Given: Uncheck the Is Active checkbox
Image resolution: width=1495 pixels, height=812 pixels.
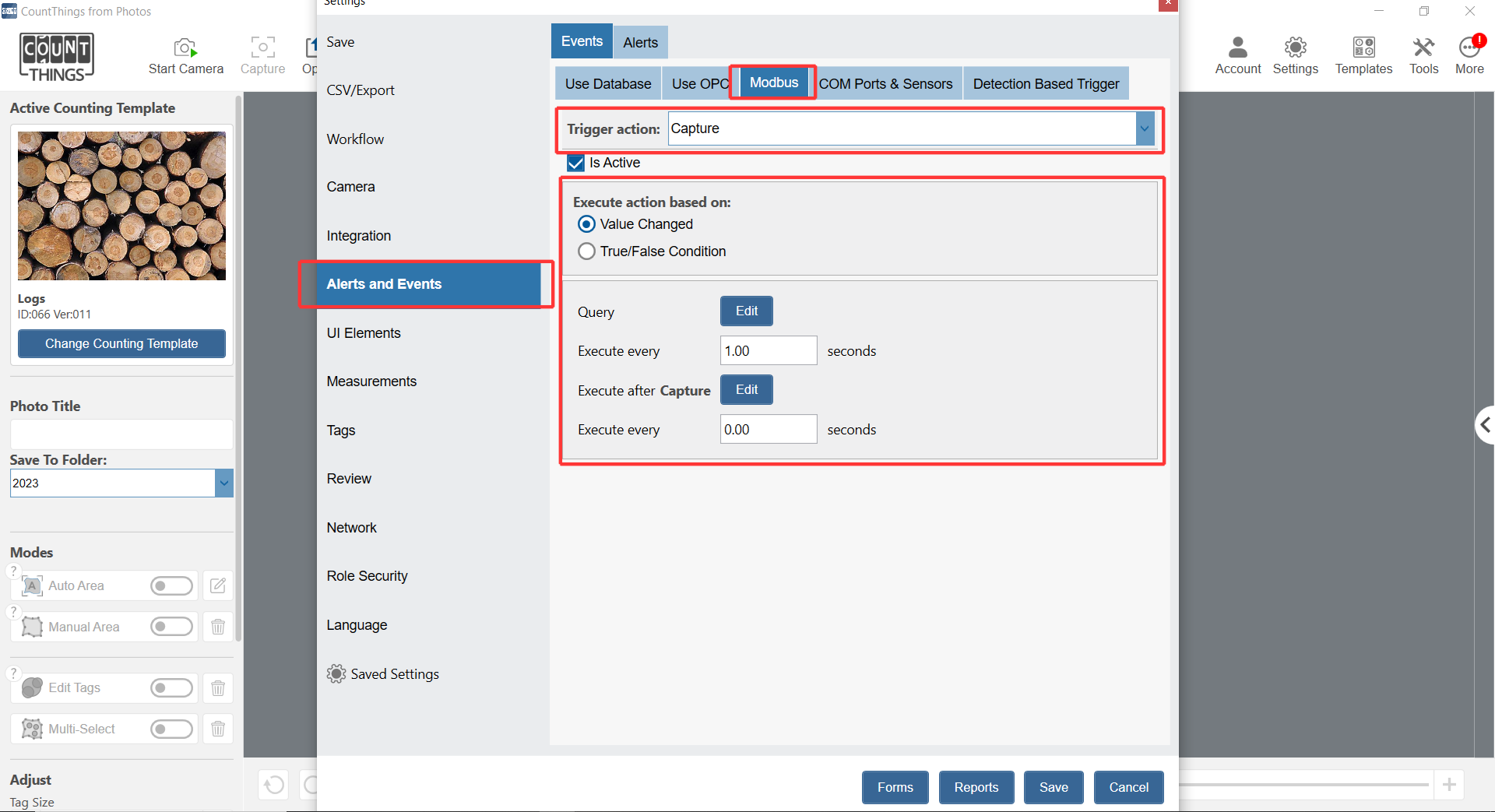Looking at the screenshot, I should click(576, 163).
